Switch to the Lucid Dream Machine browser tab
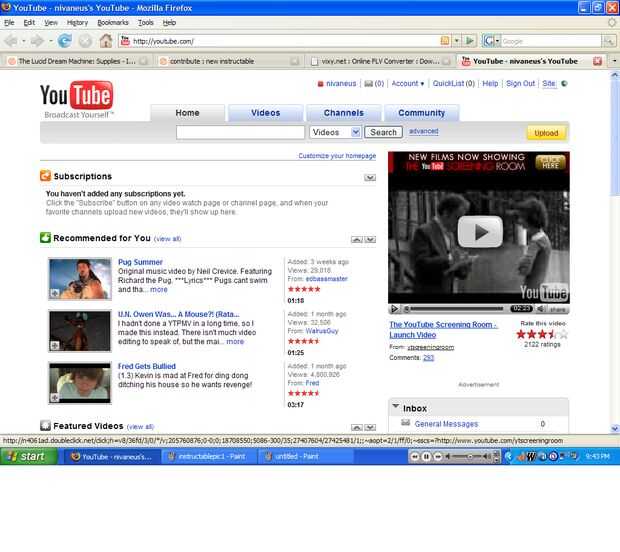This screenshot has height=552, width=620. pyautogui.click(x=77, y=61)
